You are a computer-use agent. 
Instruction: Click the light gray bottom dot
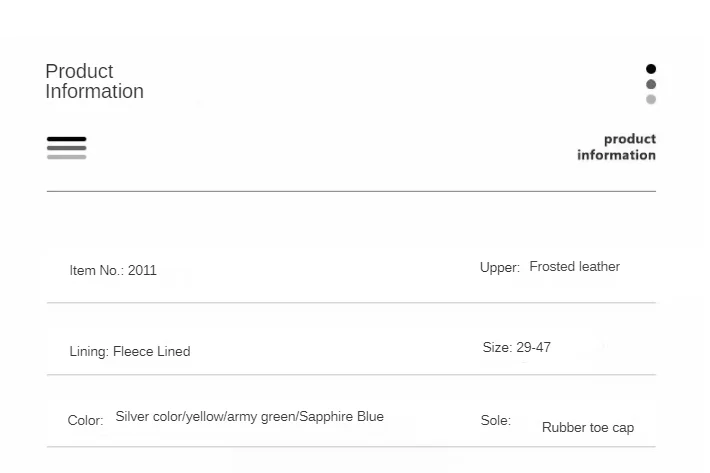point(651,100)
